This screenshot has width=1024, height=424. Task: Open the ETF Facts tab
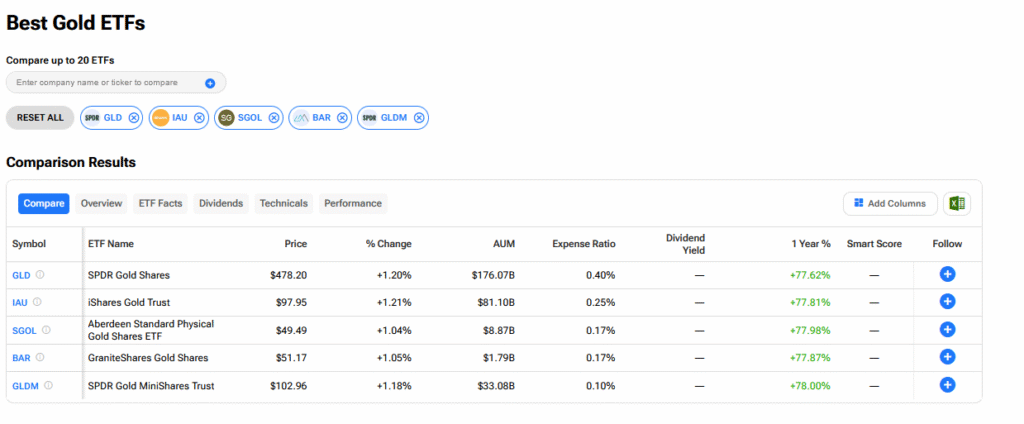(160, 203)
